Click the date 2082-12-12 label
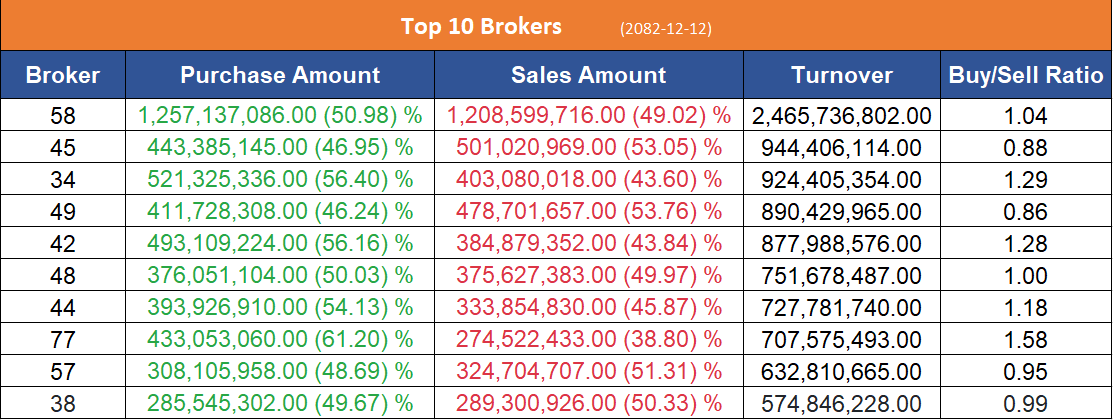 (666, 27)
